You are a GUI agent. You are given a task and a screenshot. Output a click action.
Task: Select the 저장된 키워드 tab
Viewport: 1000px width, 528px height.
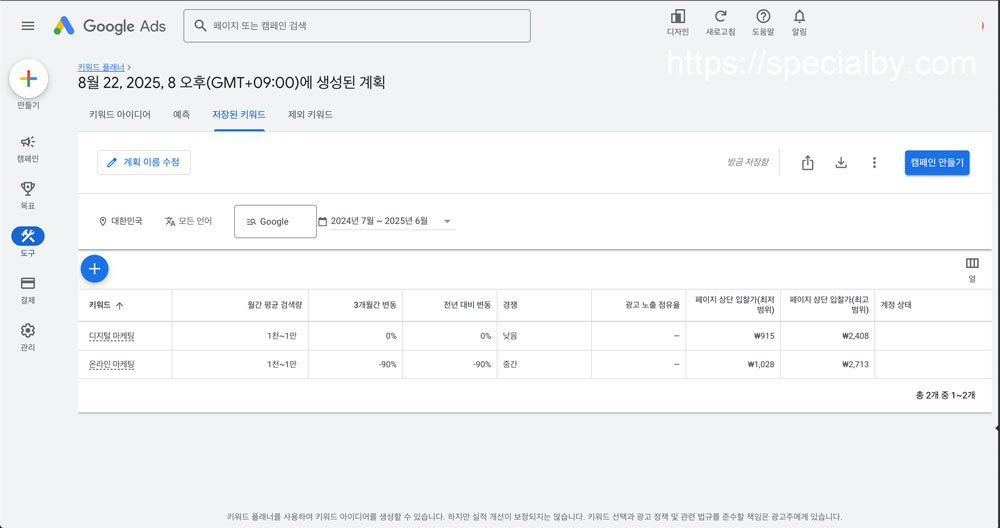point(239,115)
